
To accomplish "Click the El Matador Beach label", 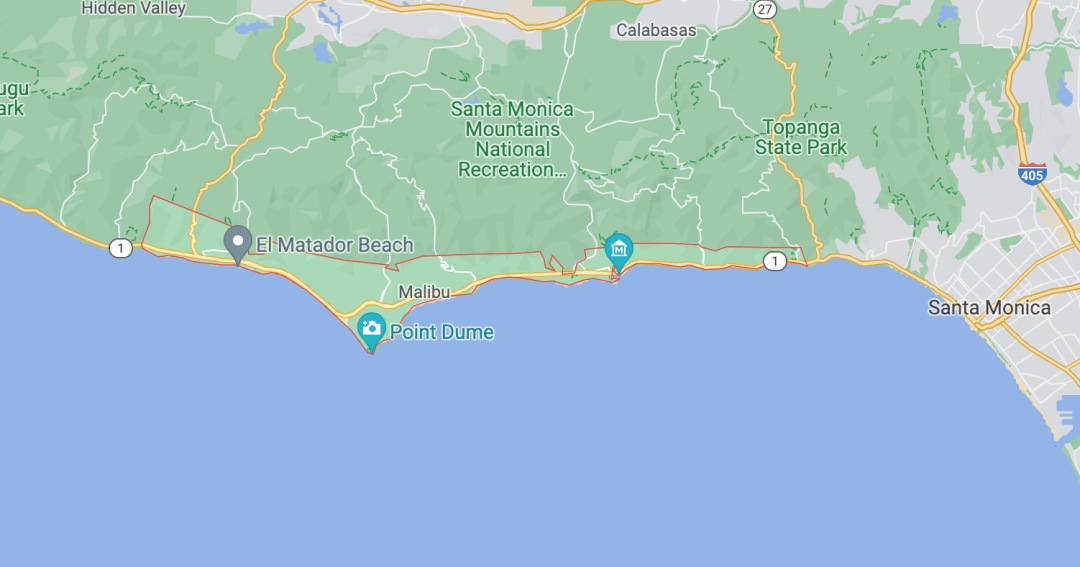I will [335, 245].
